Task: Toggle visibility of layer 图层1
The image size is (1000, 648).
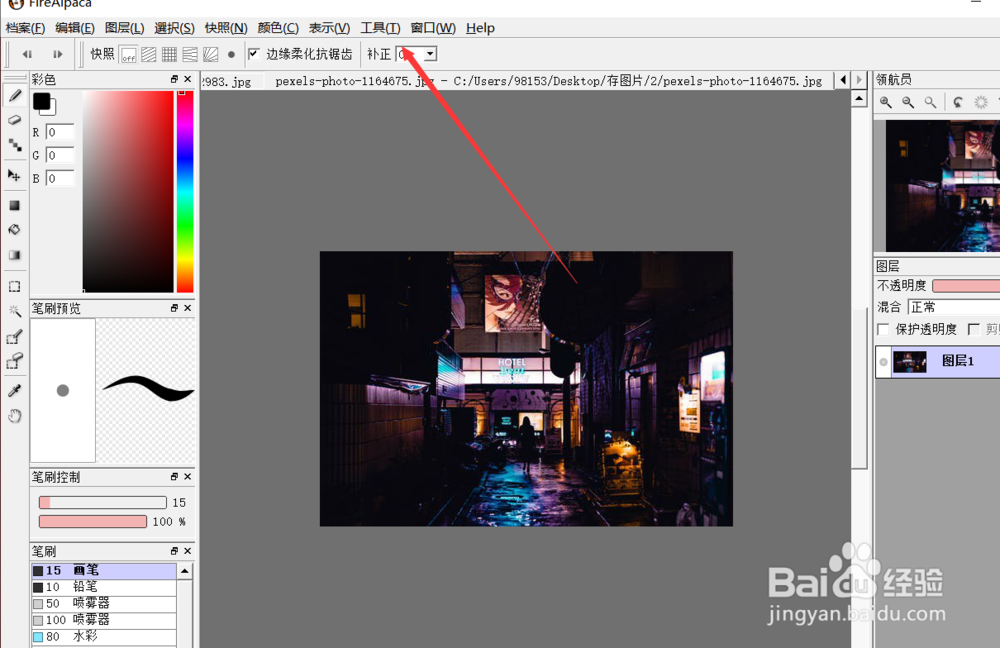Action: [x=882, y=362]
